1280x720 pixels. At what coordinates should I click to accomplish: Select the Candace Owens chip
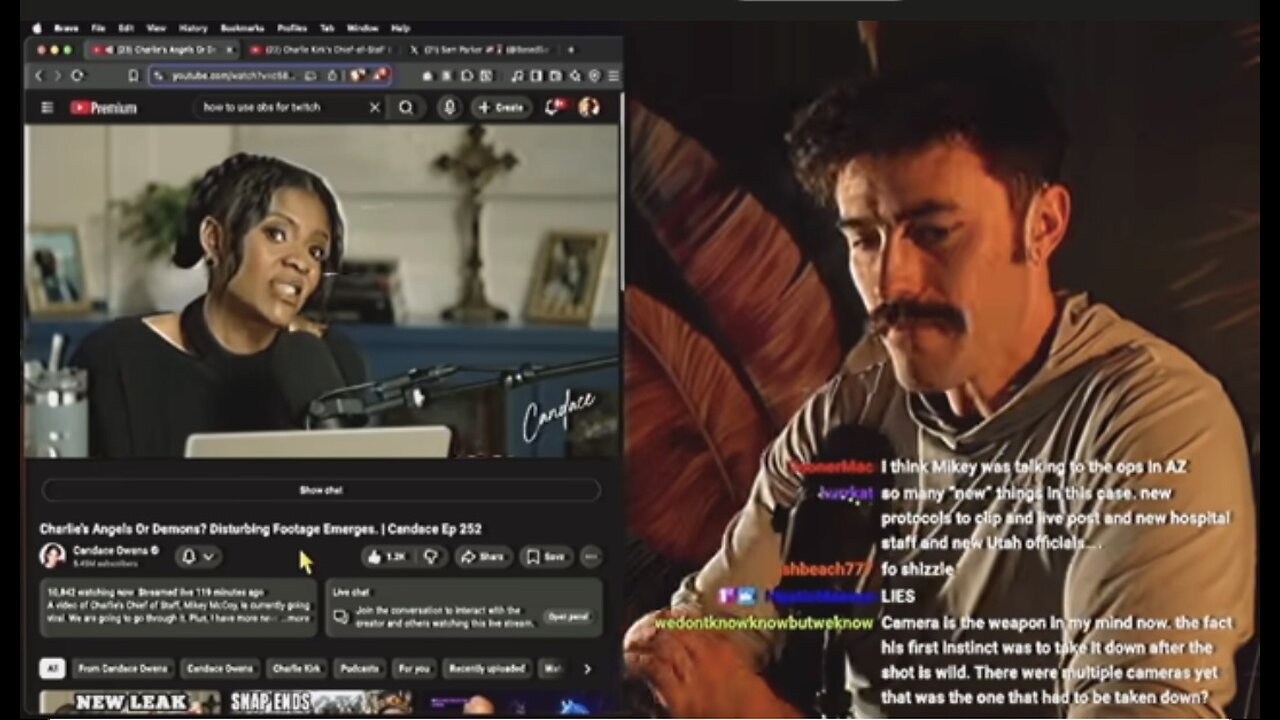[219, 668]
